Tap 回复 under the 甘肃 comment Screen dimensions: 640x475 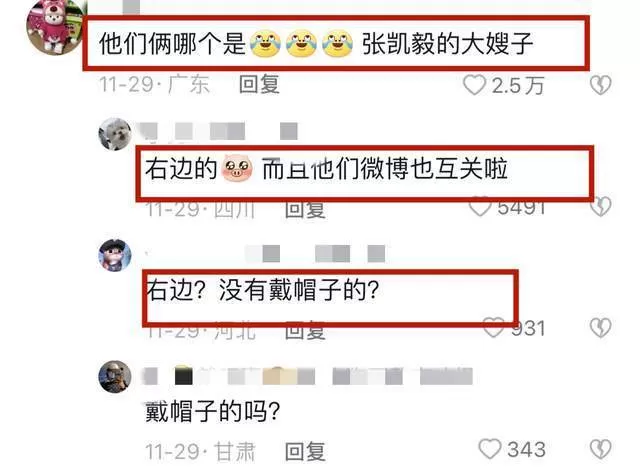coord(305,451)
